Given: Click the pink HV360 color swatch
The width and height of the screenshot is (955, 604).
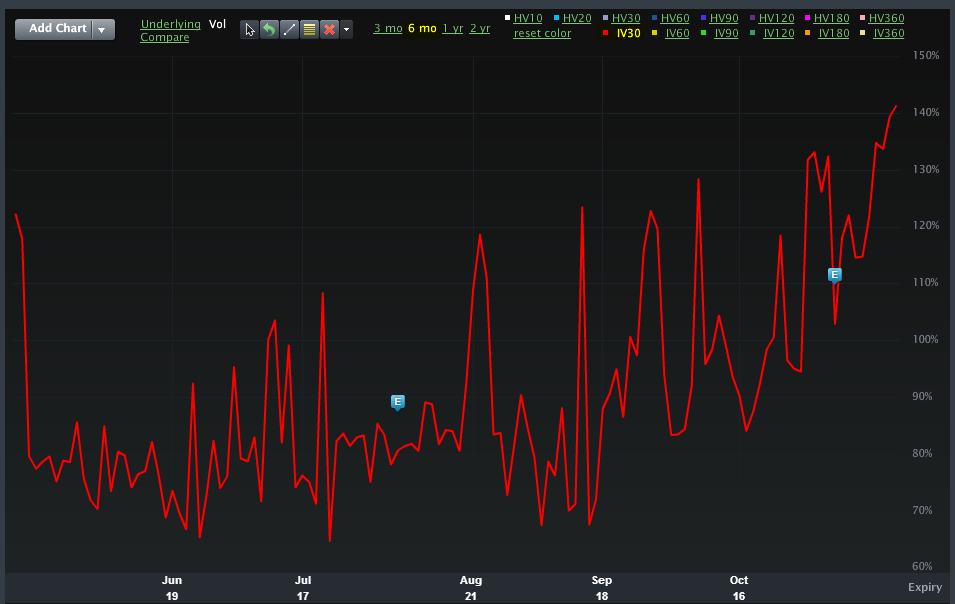Looking at the screenshot, I should [x=862, y=18].
